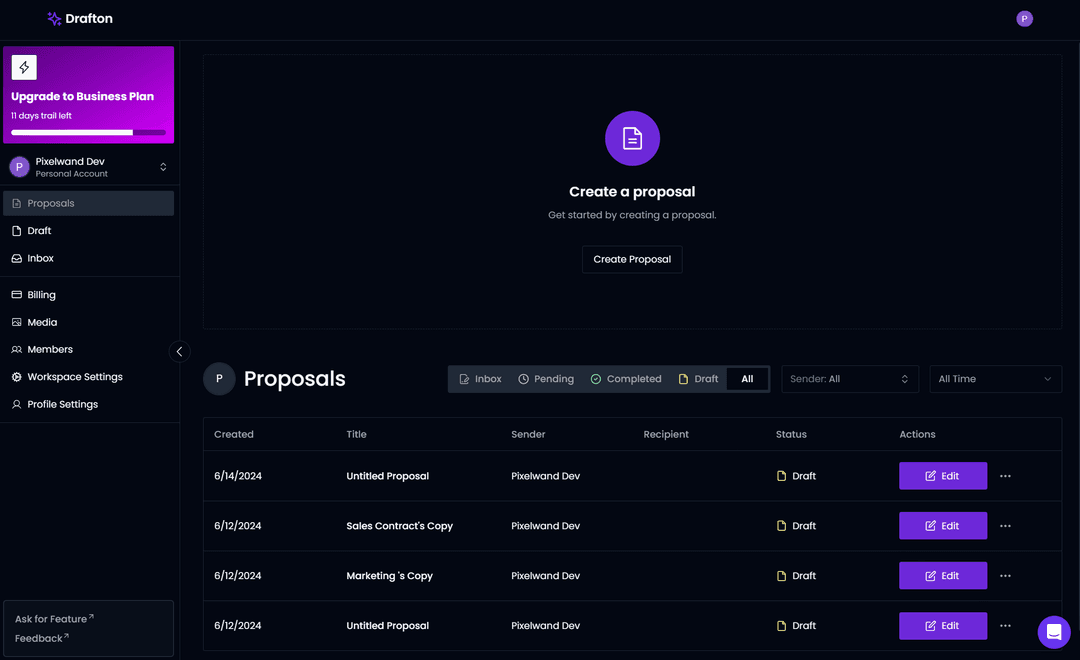This screenshot has width=1080, height=660.
Task: Open the Ask for Feature link
Action: (54, 619)
